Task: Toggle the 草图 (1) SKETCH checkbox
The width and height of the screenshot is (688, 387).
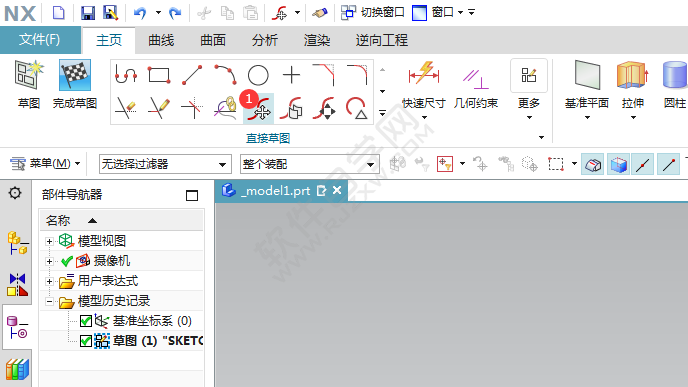Action: [86, 341]
